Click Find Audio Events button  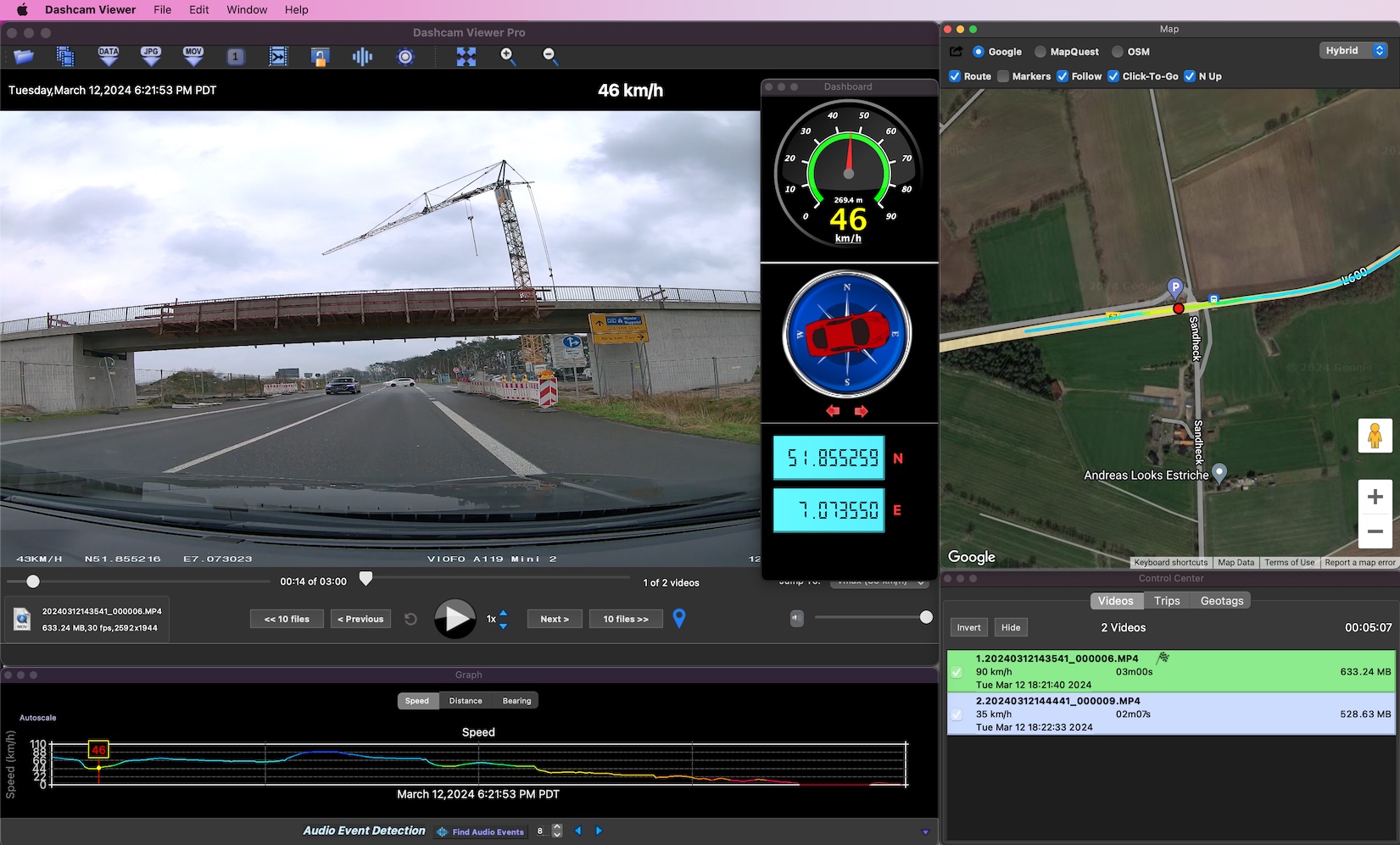[482, 832]
